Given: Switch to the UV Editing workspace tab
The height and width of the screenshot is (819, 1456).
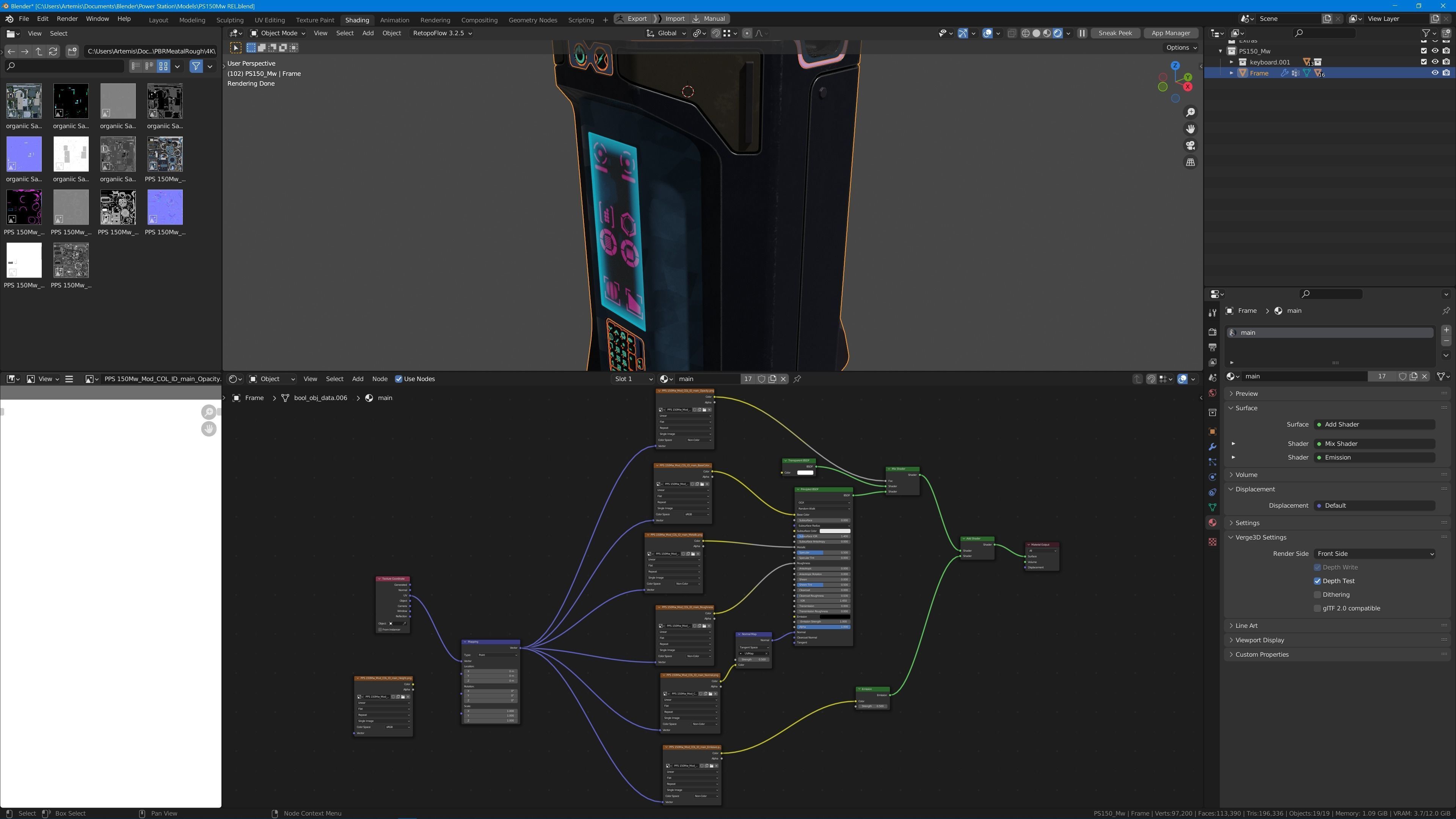Looking at the screenshot, I should click(x=270, y=20).
